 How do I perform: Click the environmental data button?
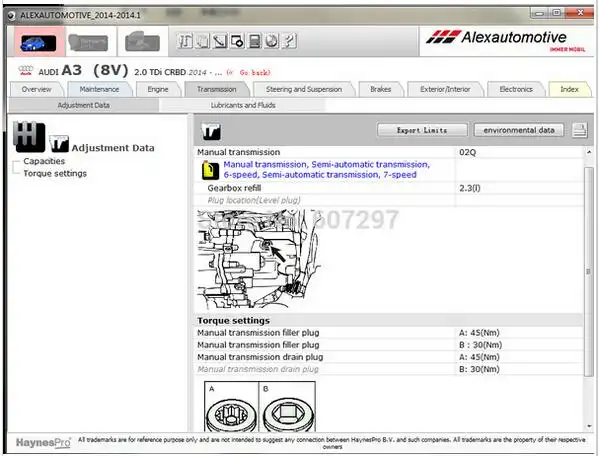[519, 130]
